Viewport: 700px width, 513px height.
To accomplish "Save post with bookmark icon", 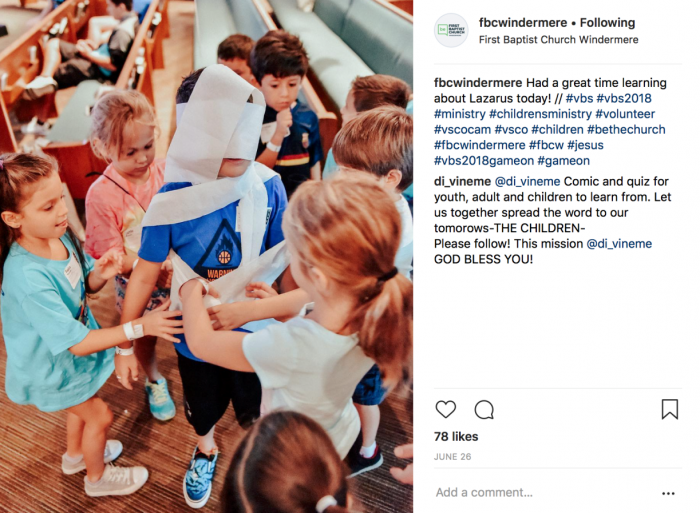I will click(670, 409).
